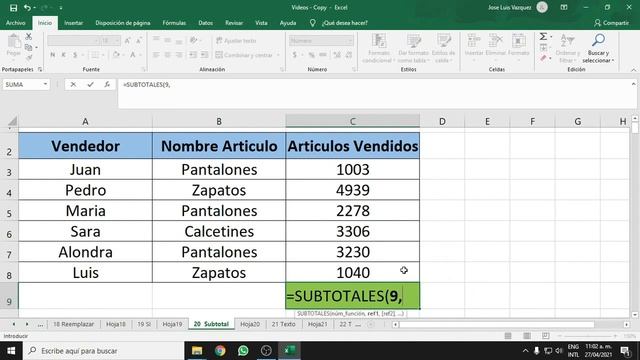This screenshot has width=640, height=360.
Task: Click the Save icon in the title bar
Action: click(13, 8)
